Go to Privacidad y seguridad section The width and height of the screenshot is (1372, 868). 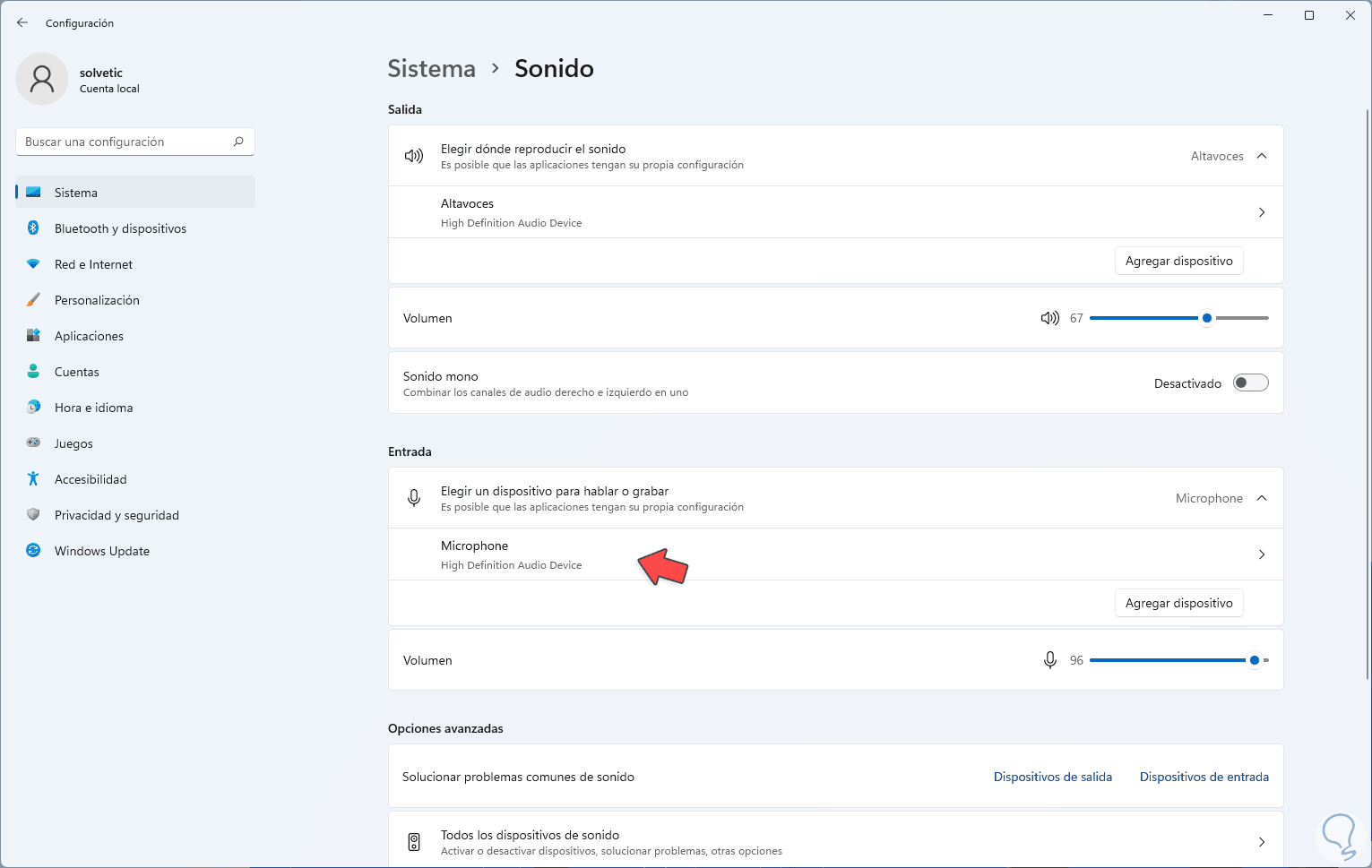116,515
